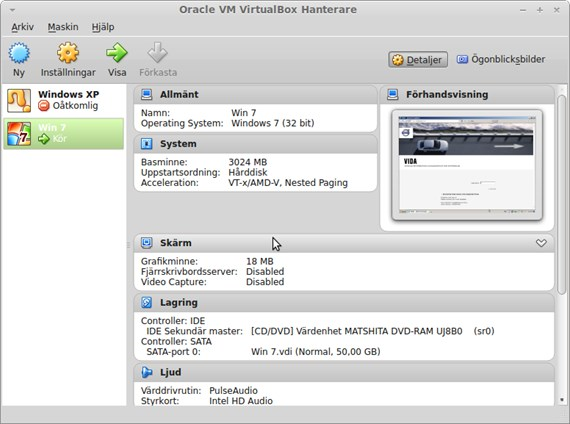Screen dimensions: 570x424
Task: Open the Ljud section header
Action: point(344,372)
